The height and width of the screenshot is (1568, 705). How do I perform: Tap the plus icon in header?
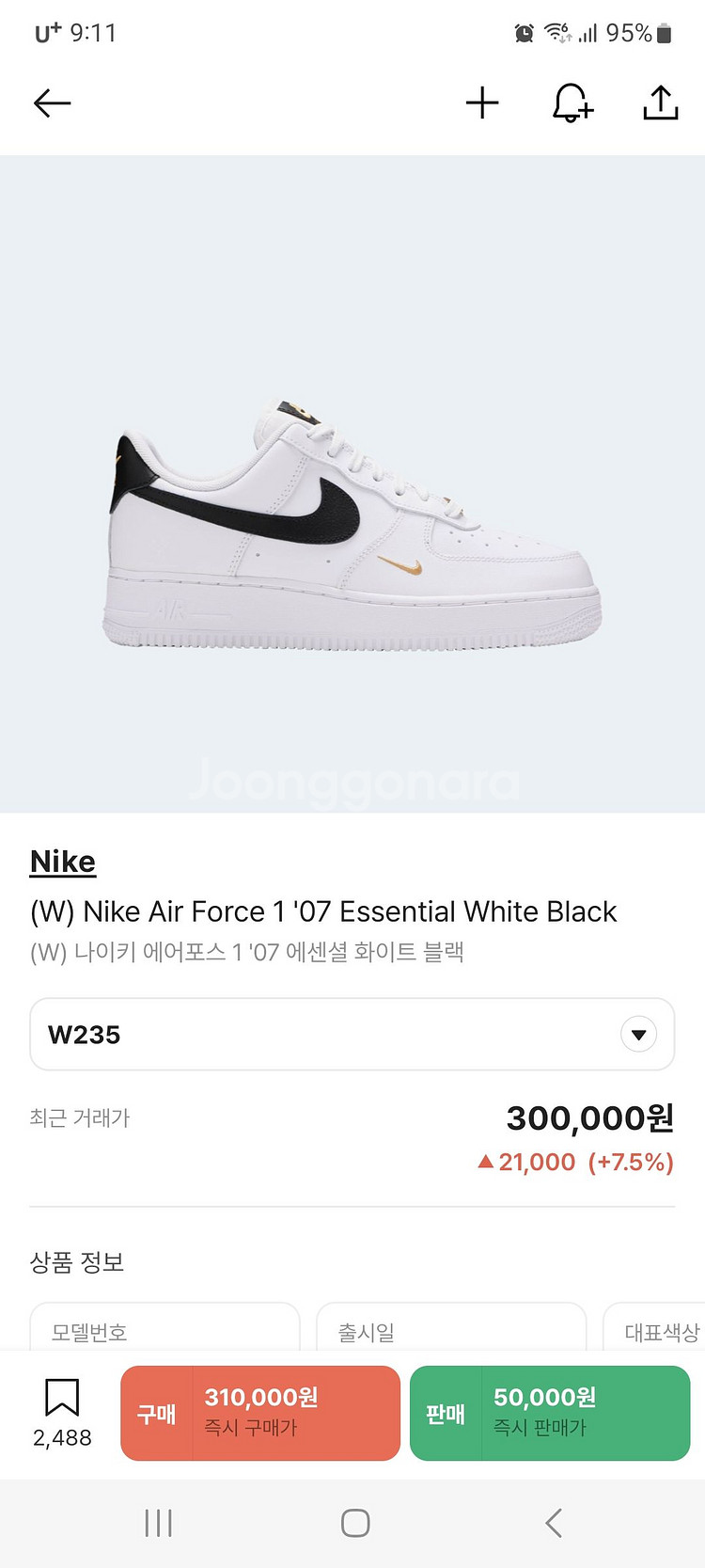pyautogui.click(x=482, y=103)
